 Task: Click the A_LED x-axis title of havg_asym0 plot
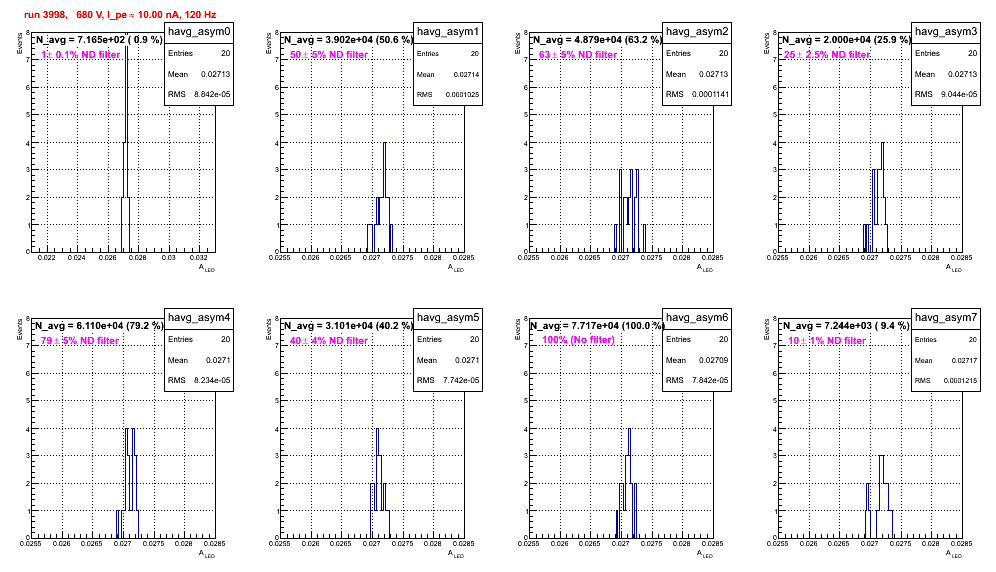click(x=207, y=268)
